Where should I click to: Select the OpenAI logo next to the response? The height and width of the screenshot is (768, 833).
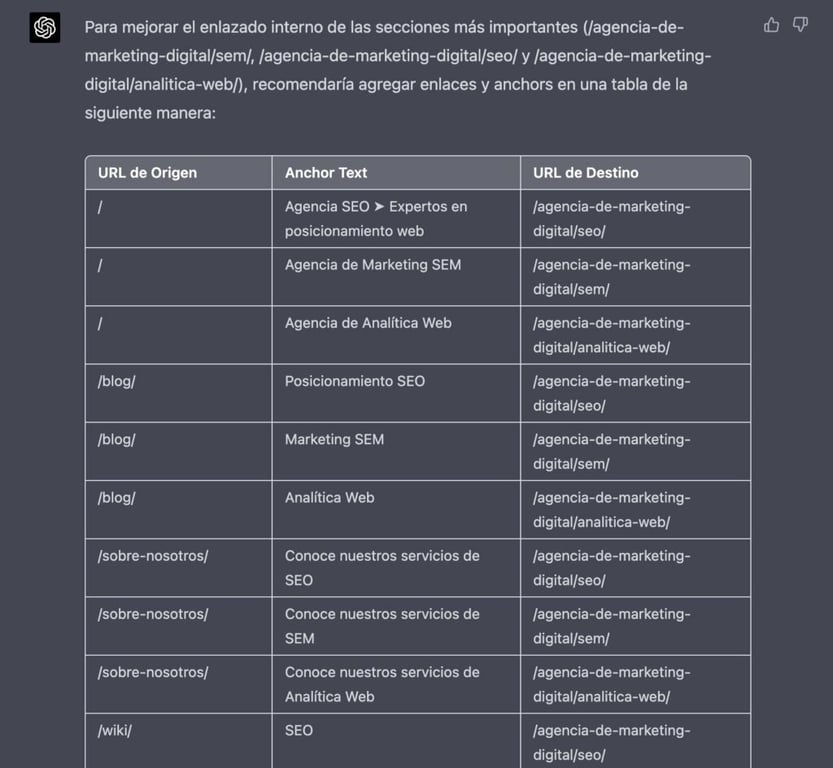coord(43,28)
